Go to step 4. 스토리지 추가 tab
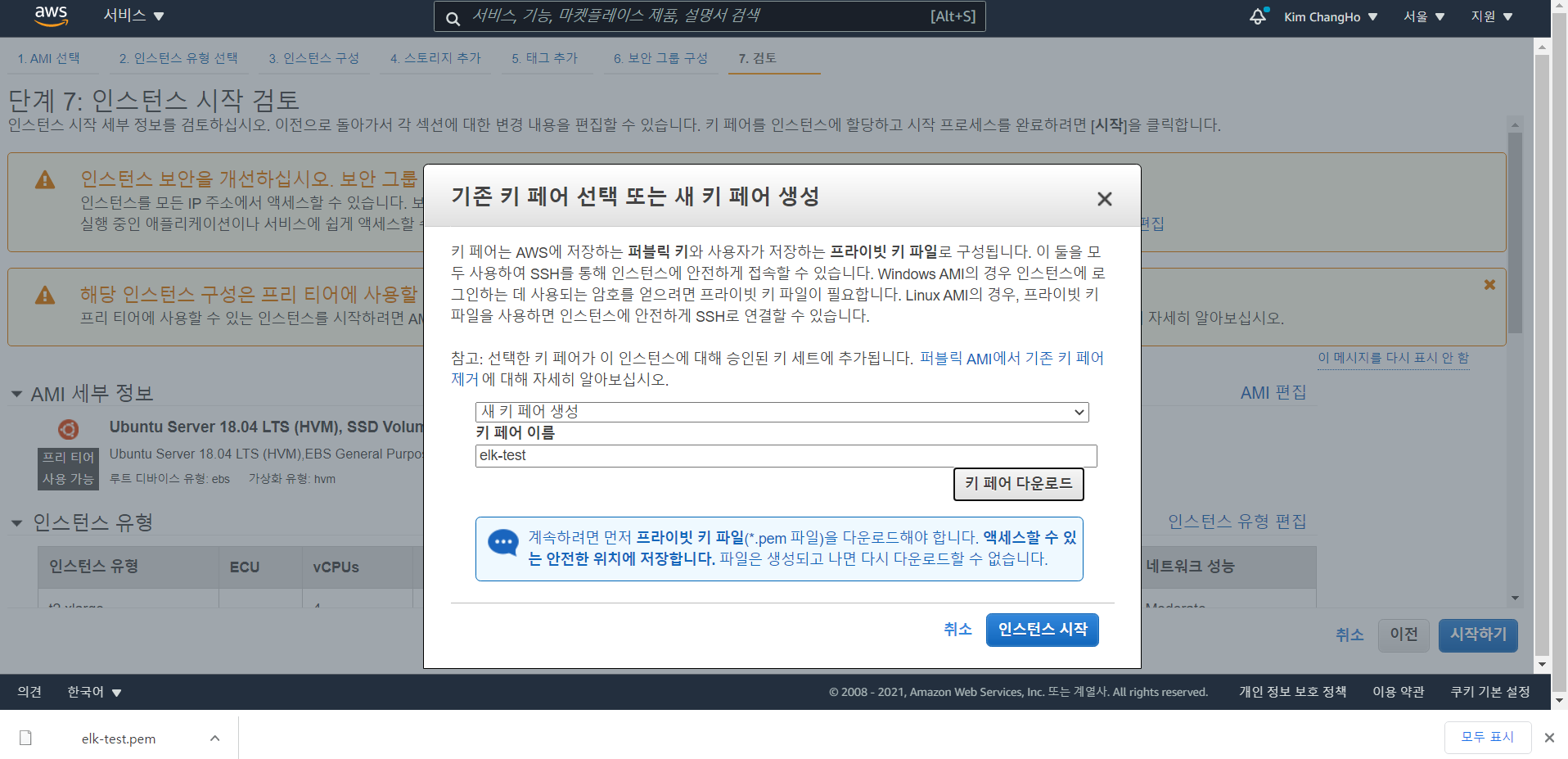Screen dimensions: 1568x759 point(435,58)
